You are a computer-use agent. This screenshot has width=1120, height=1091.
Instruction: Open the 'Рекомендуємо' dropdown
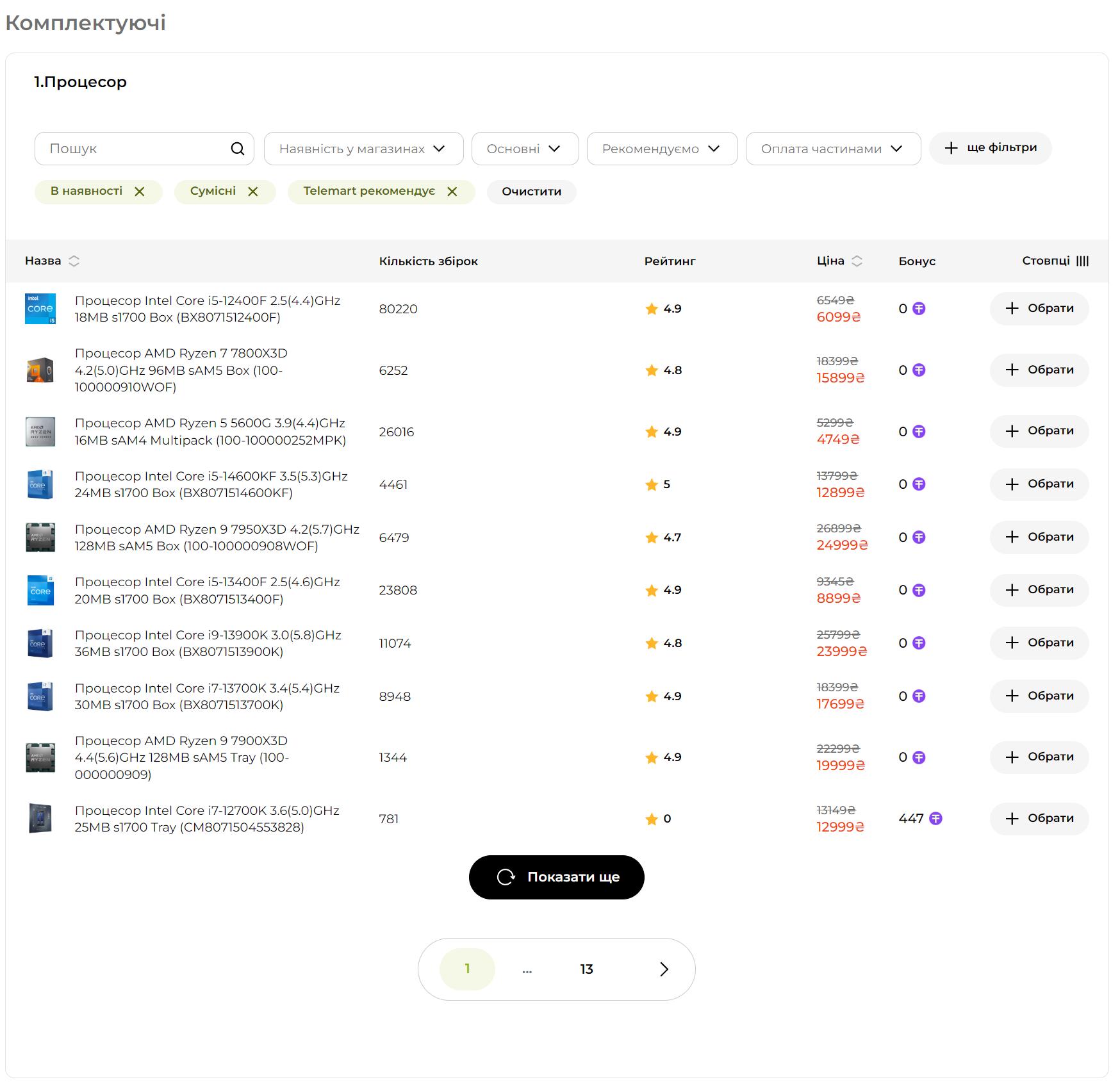pyautogui.click(x=662, y=149)
